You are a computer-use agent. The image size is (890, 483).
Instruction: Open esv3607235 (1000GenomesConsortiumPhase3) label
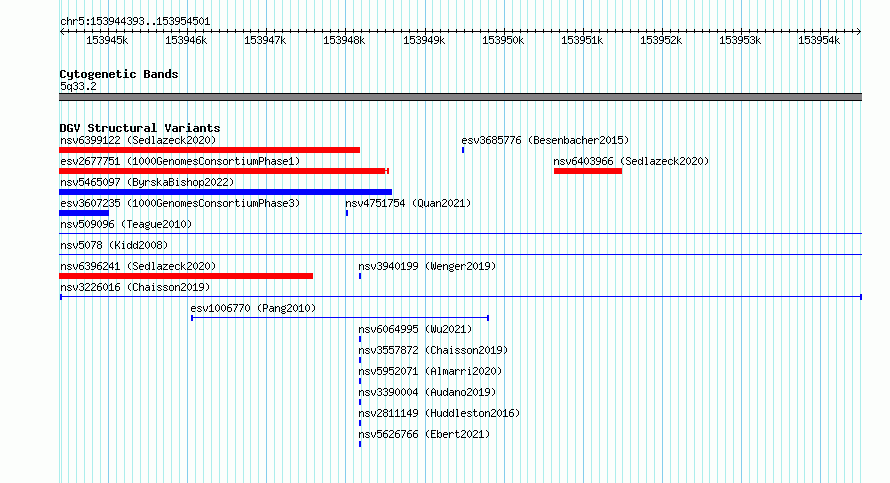pyautogui.click(x=180, y=203)
